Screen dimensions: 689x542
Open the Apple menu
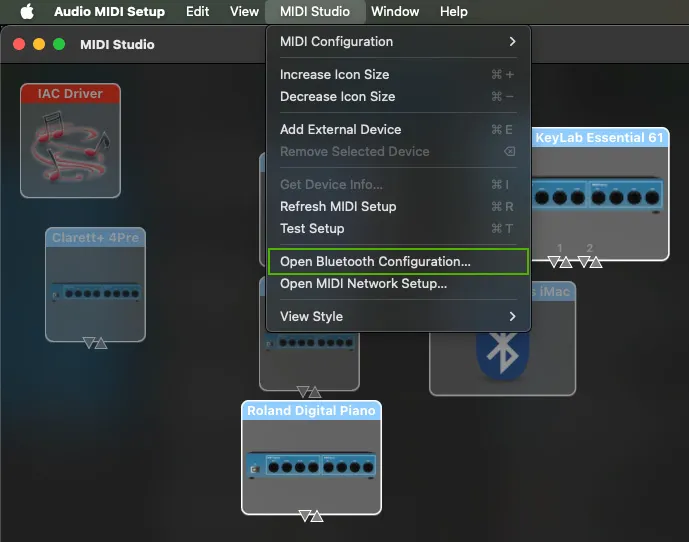(27, 11)
